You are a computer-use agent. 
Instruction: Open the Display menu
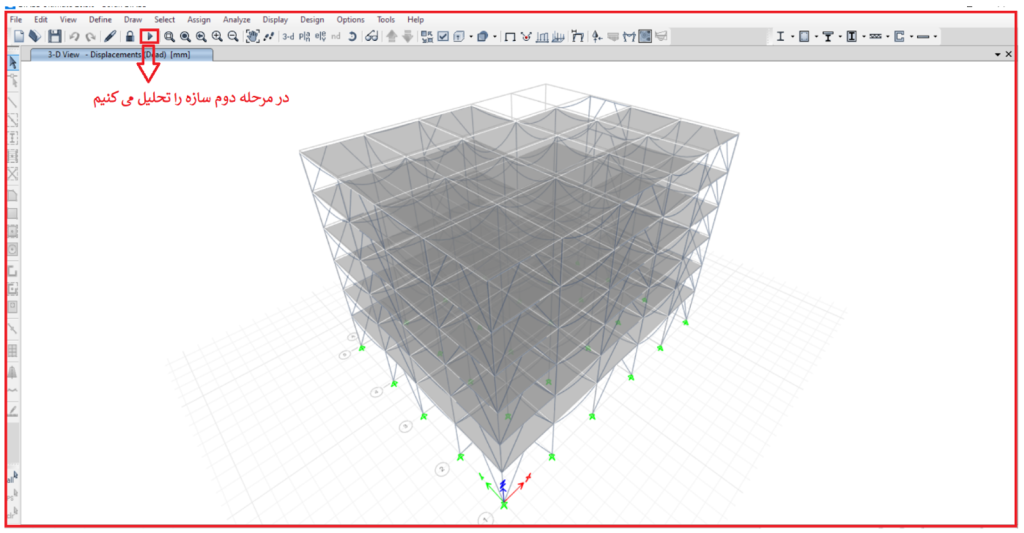click(275, 20)
